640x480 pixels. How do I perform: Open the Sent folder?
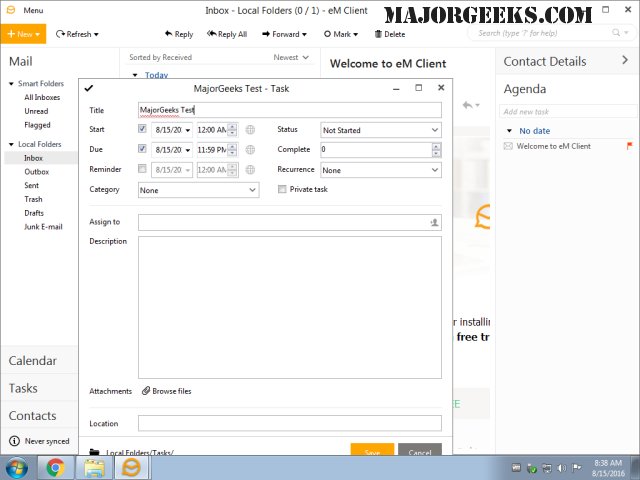click(x=31, y=185)
